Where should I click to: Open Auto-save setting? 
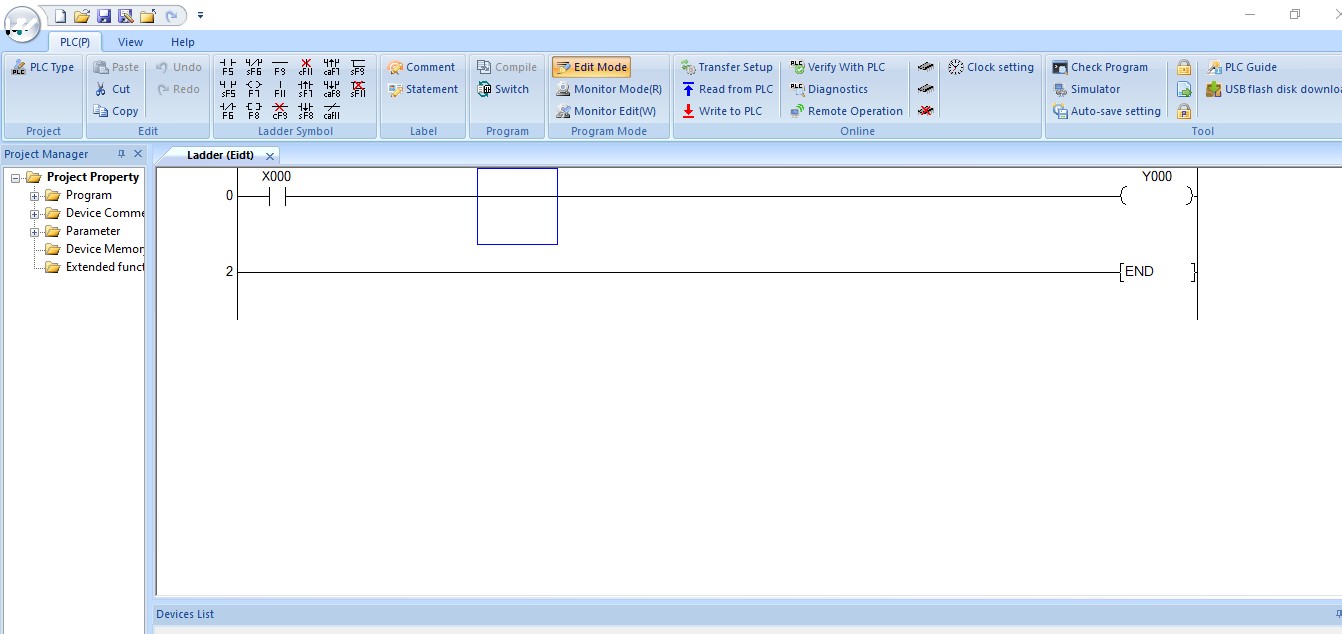(1107, 111)
